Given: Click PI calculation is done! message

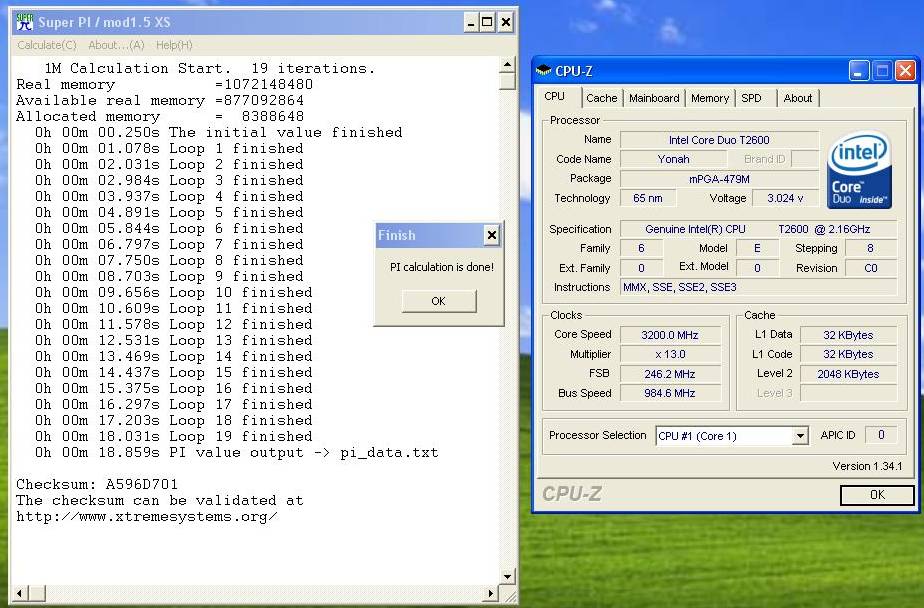Looking at the screenshot, I should 442,267.
